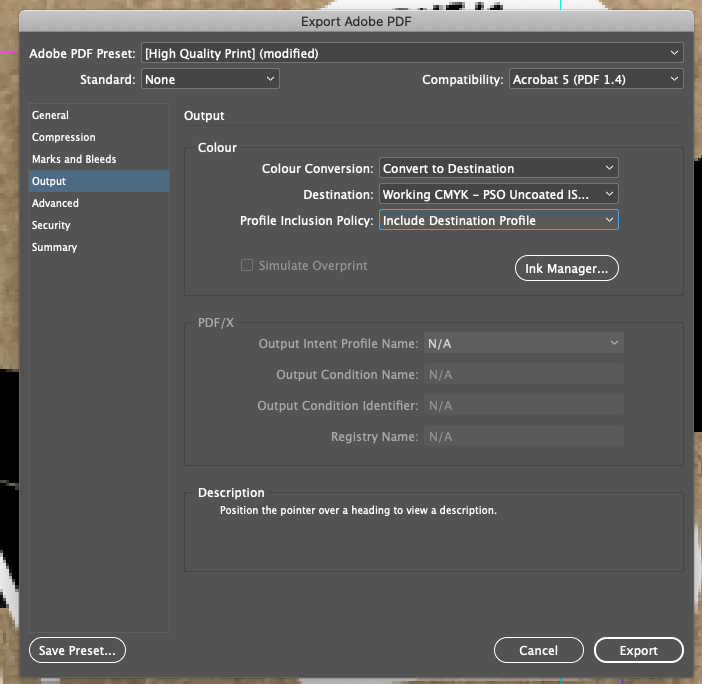Open the Output Intent Profile Name dropdown
Screen dimensions: 702x684
(x=524, y=343)
